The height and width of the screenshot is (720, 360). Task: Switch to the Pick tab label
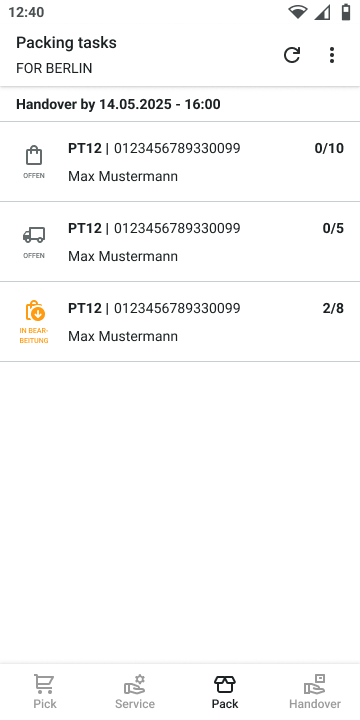tap(45, 703)
